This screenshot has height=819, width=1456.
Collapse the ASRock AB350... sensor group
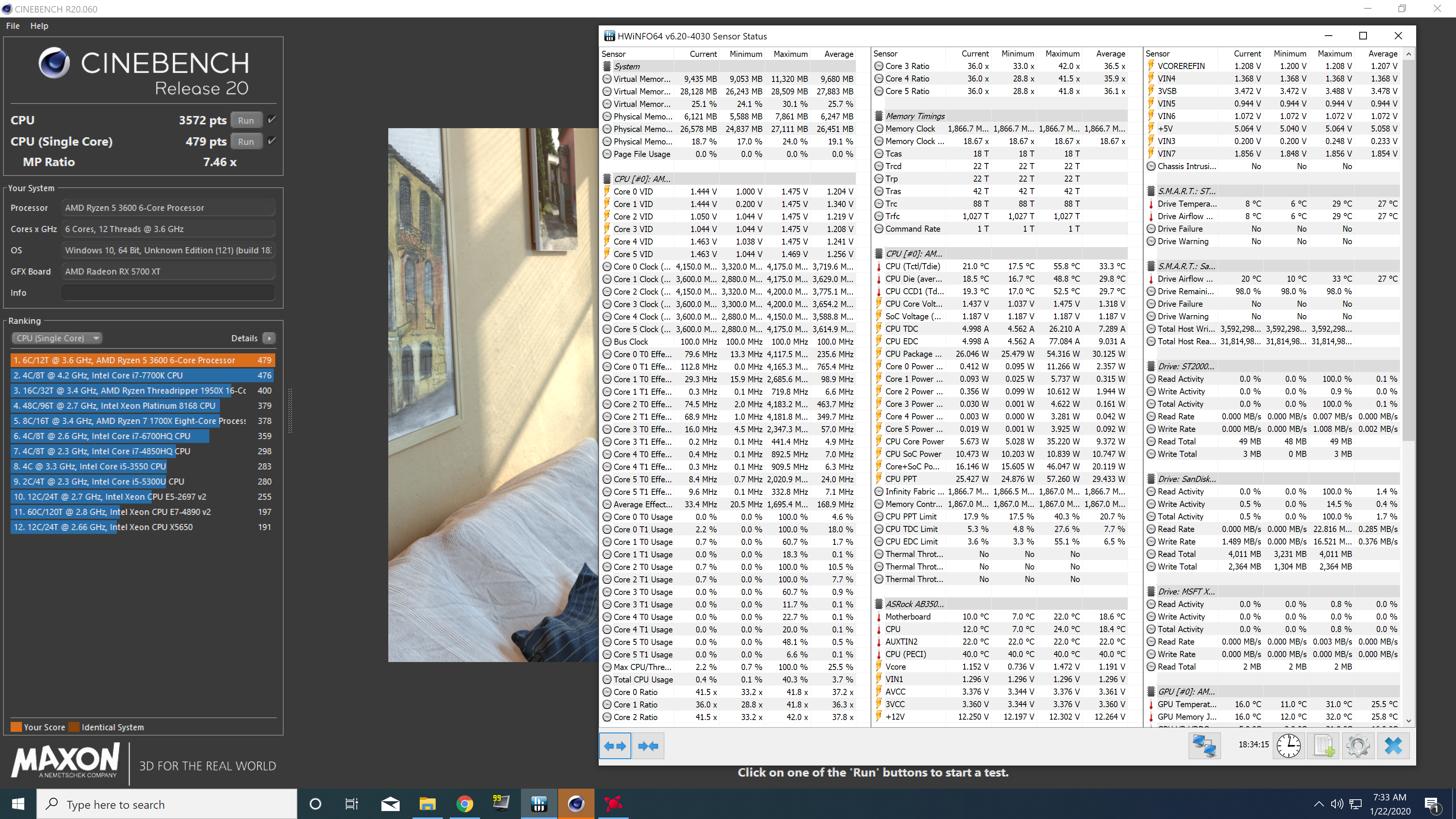click(x=879, y=604)
